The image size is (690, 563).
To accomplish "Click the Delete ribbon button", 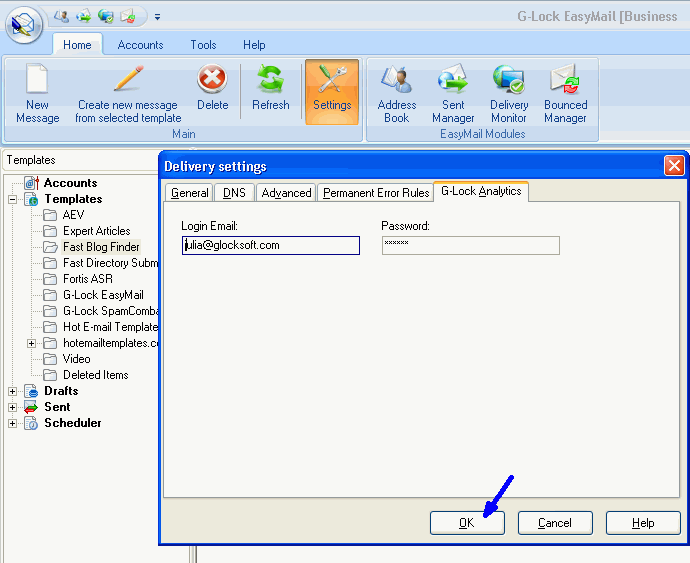I will [213, 87].
